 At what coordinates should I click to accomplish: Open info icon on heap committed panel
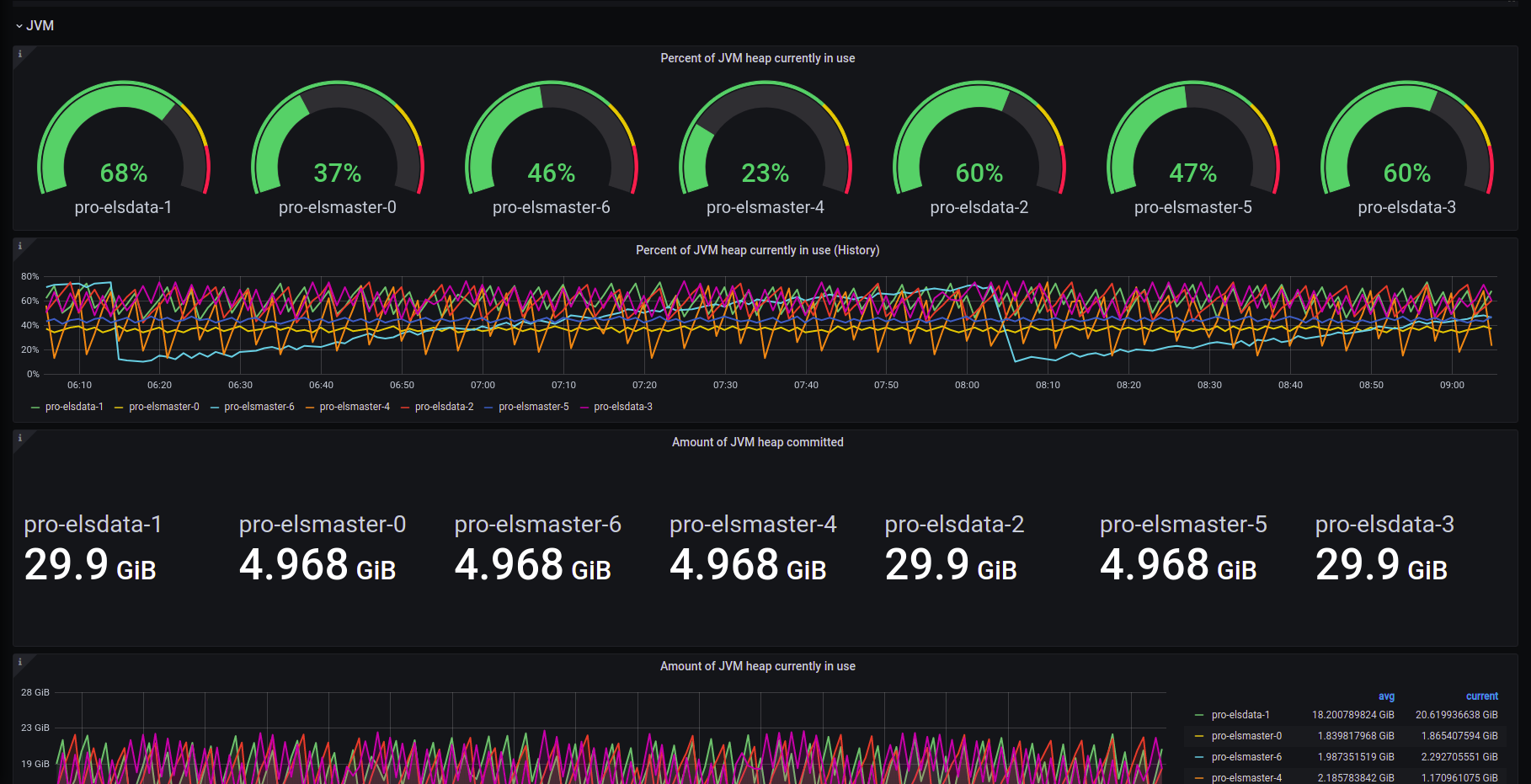20,438
